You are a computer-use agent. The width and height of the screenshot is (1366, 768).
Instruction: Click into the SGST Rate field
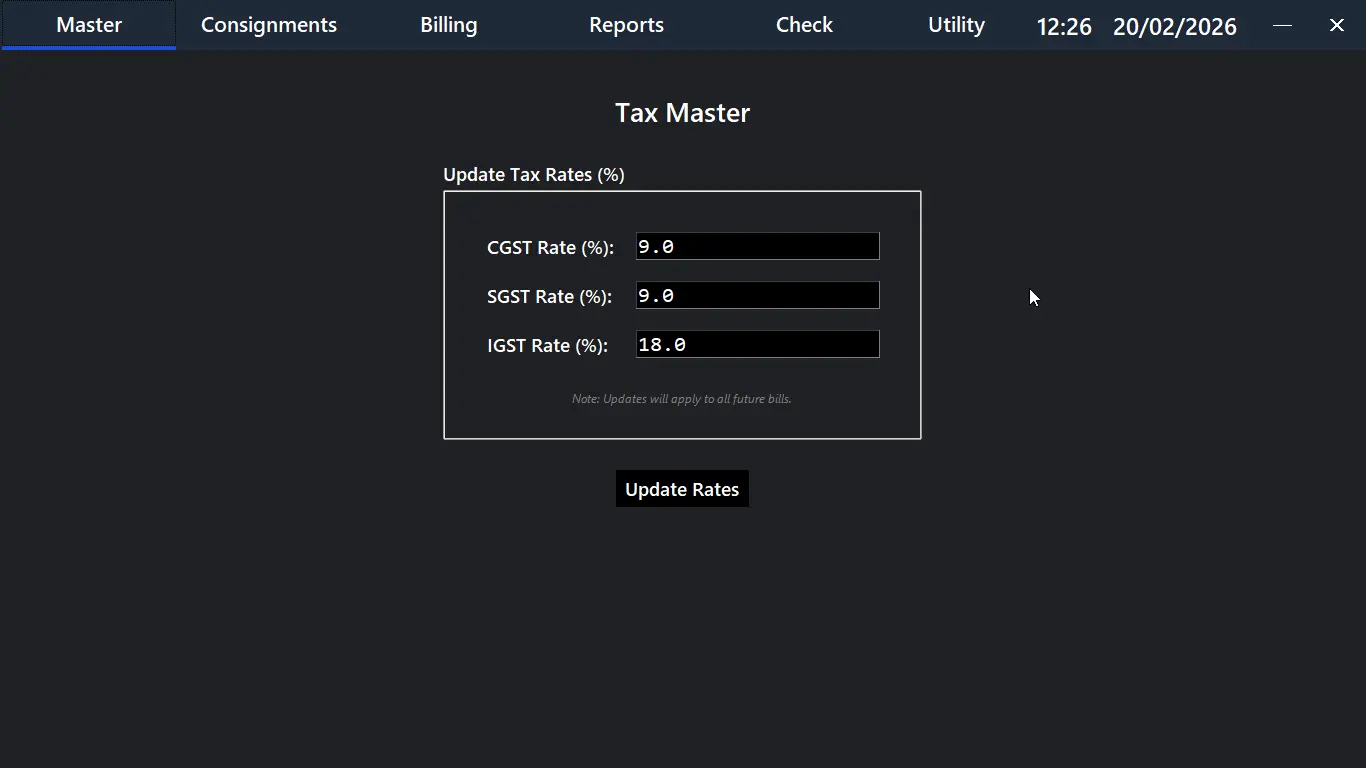click(757, 295)
